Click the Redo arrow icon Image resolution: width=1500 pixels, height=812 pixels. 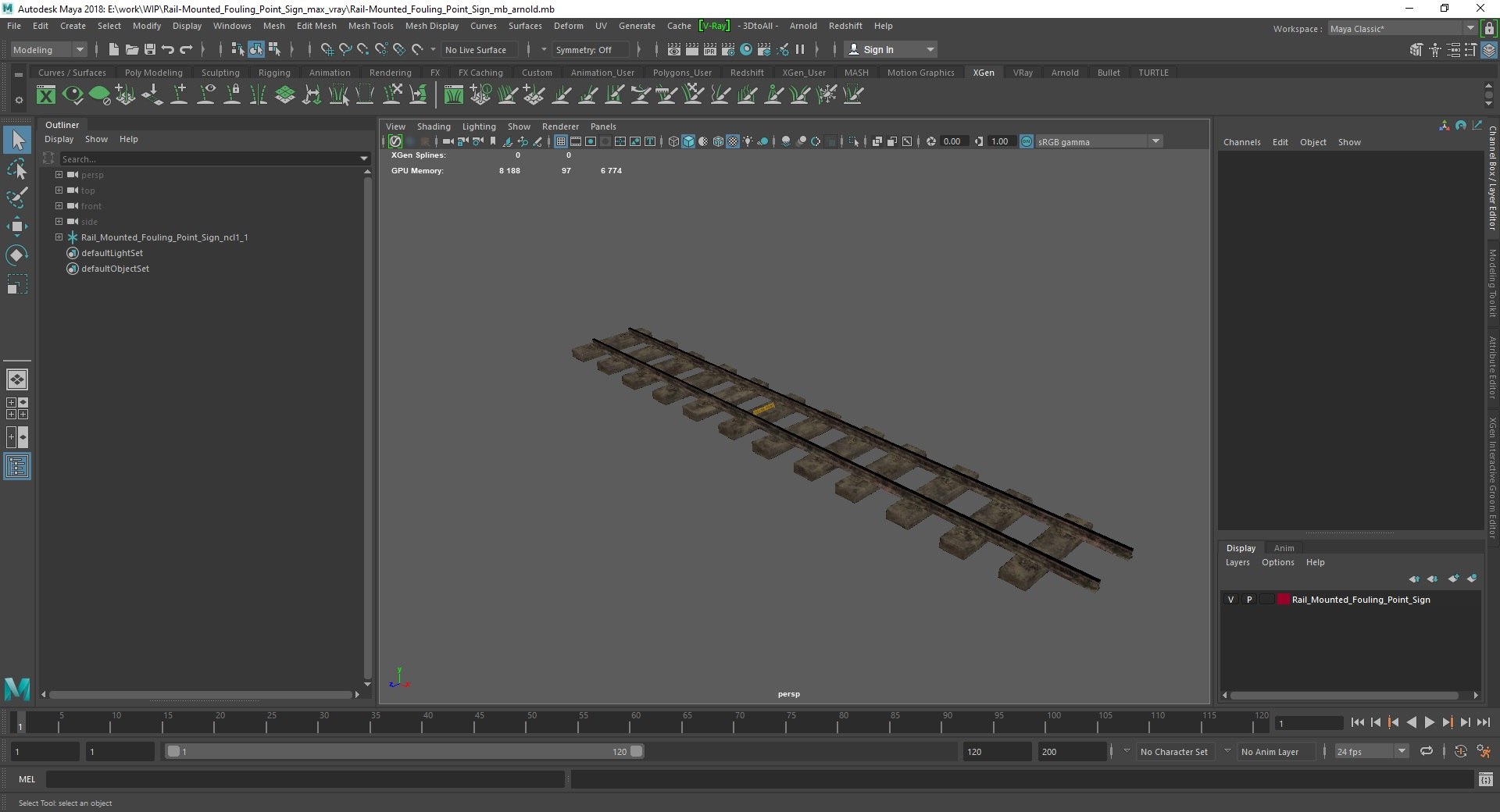186,49
